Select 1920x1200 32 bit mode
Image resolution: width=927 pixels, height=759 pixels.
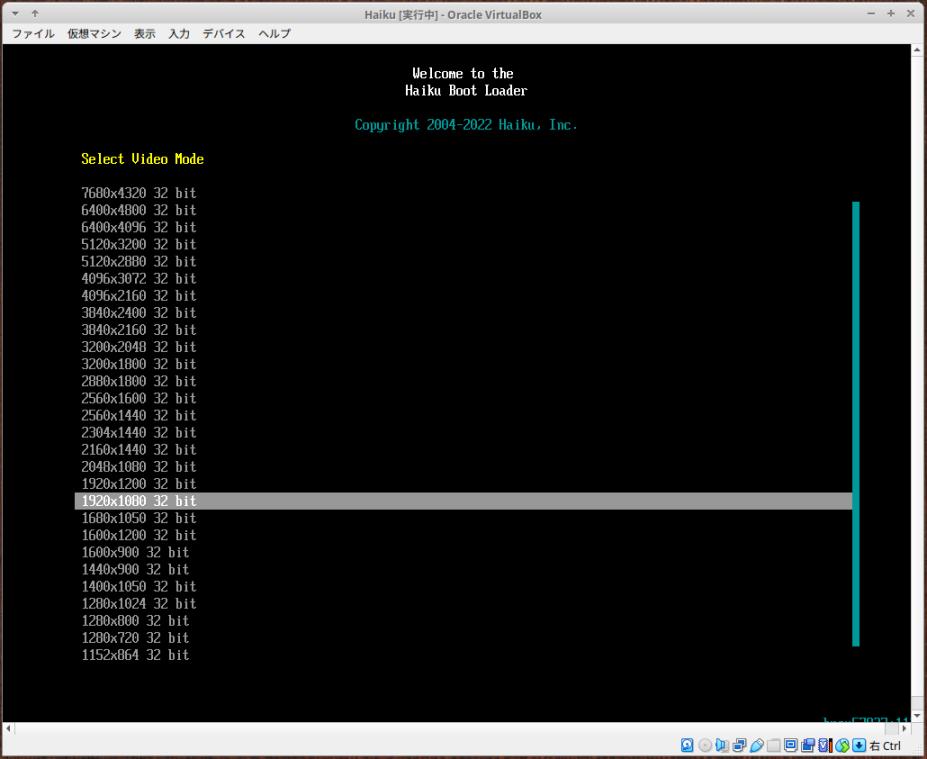click(x=138, y=485)
